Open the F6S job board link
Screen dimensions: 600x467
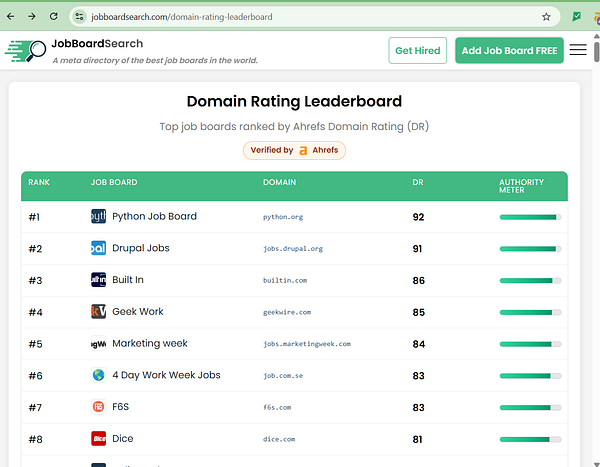[121, 407]
